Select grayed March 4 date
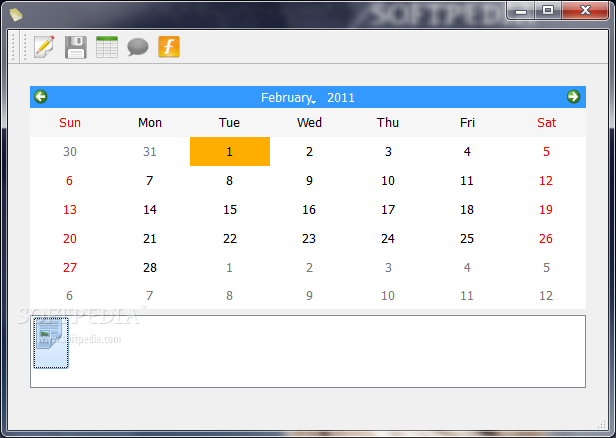Image resolution: width=616 pixels, height=438 pixels. pyautogui.click(x=467, y=268)
